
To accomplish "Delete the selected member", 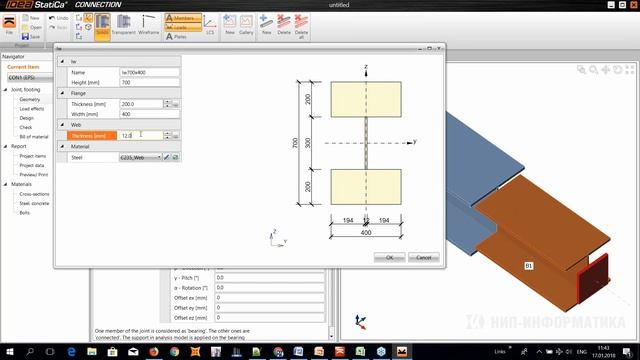I will pyautogui.click(x=284, y=25).
